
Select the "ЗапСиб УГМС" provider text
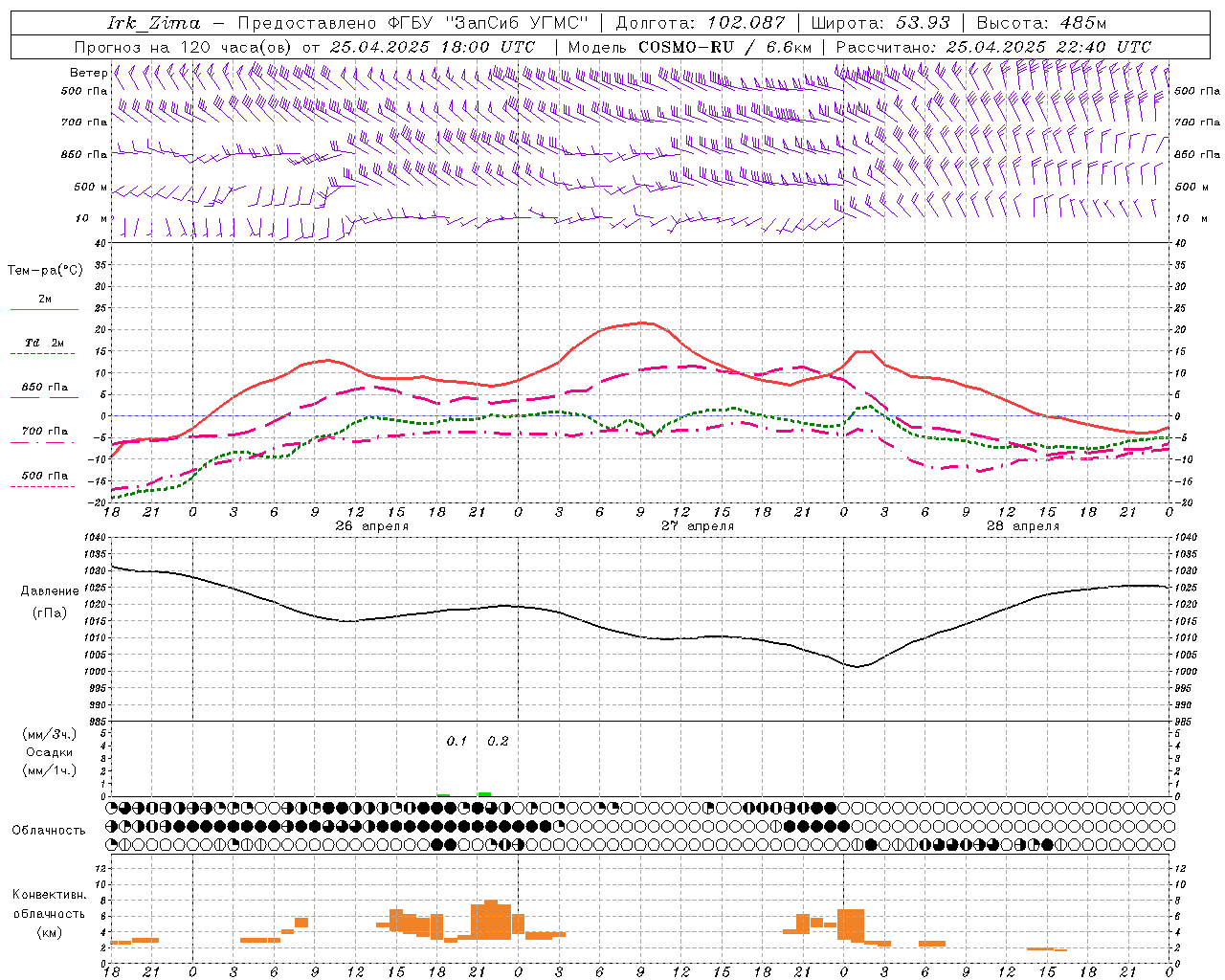coord(517,23)
